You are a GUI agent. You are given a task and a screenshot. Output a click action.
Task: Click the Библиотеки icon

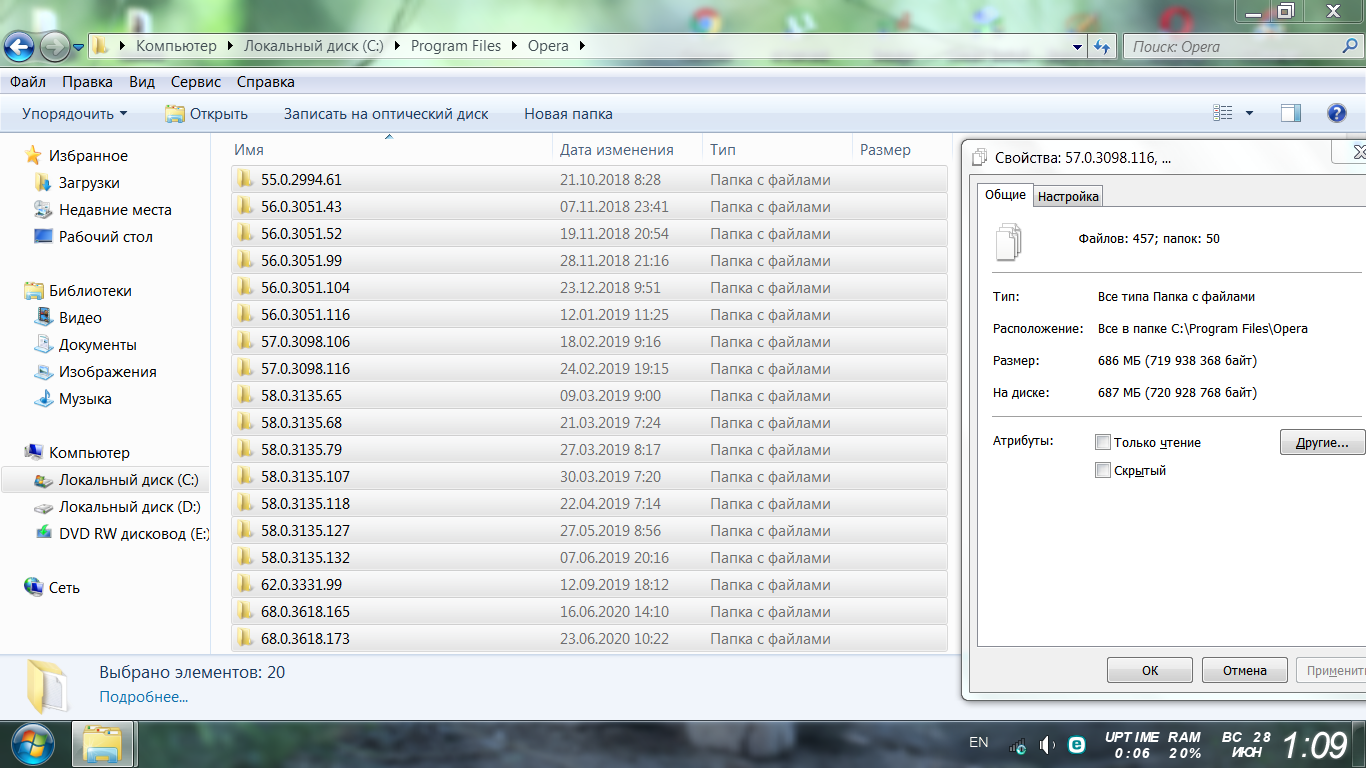(x=33, y=291)
